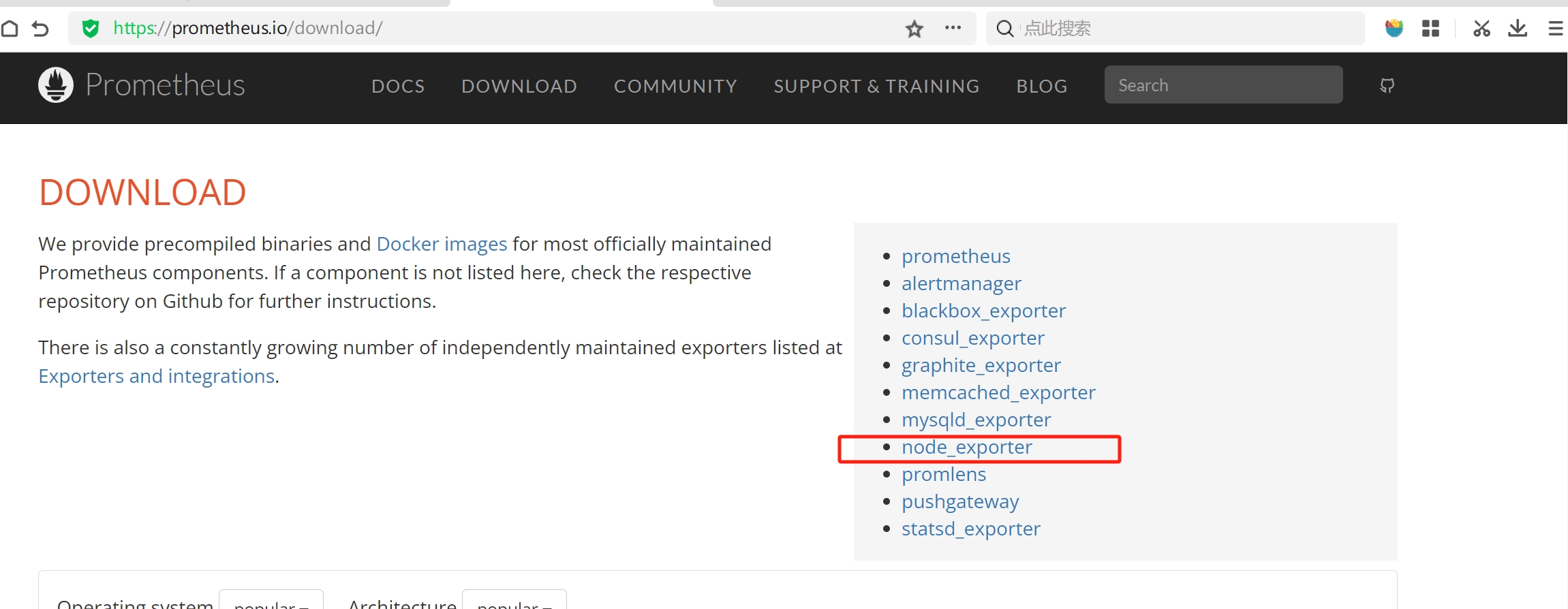
Task: Jump to mysqld_exporter link
Action: [x=976, y=420]
